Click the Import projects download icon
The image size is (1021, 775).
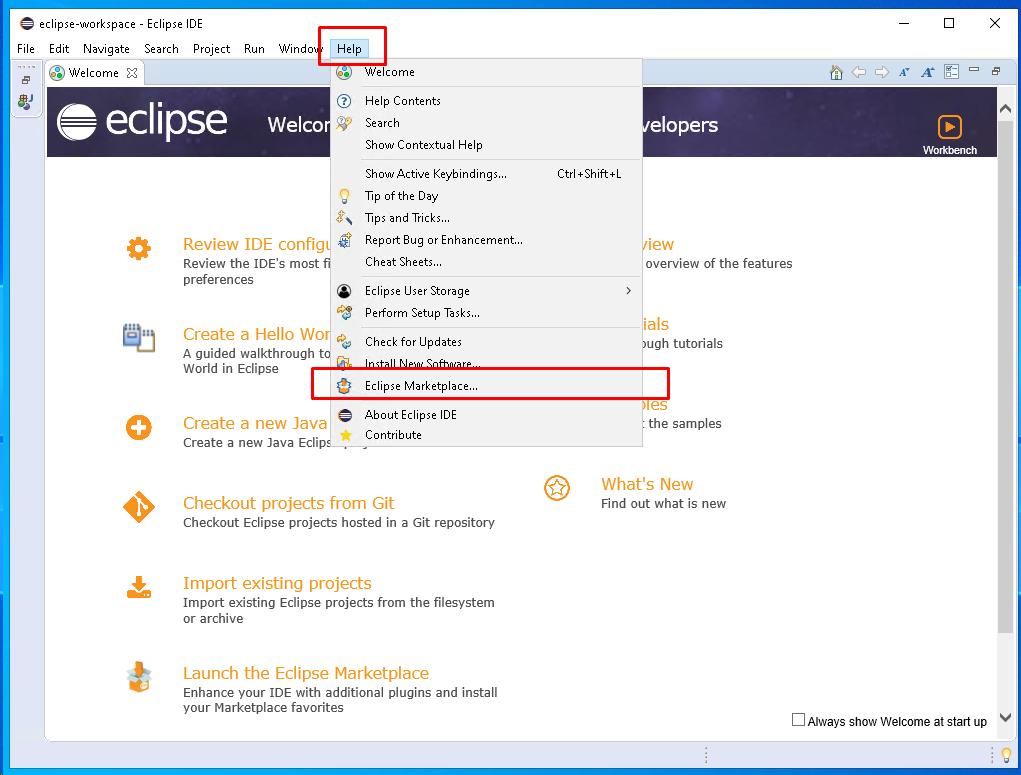pos(139,587)
